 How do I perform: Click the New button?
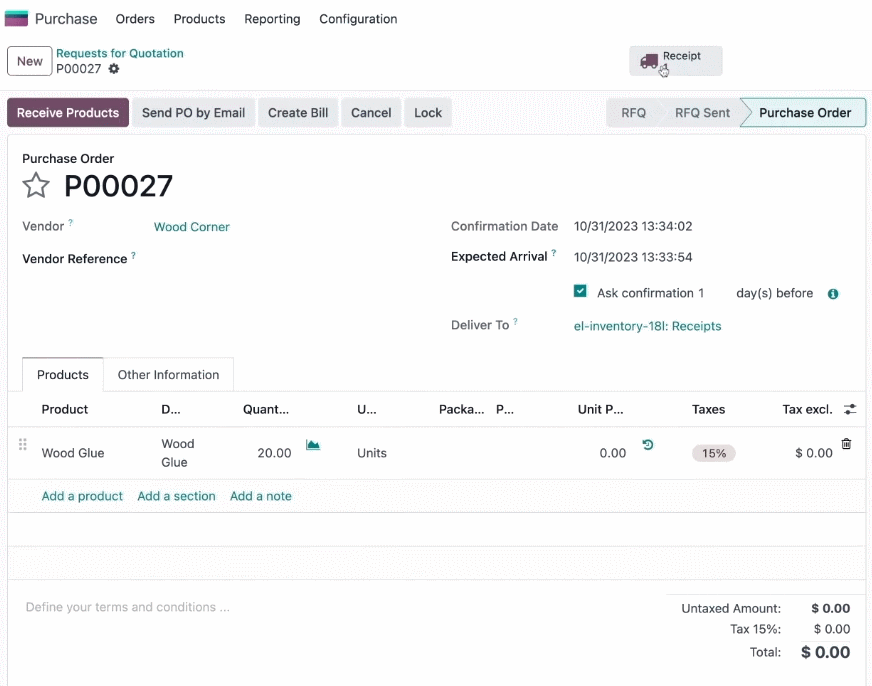tap(29, 61)
